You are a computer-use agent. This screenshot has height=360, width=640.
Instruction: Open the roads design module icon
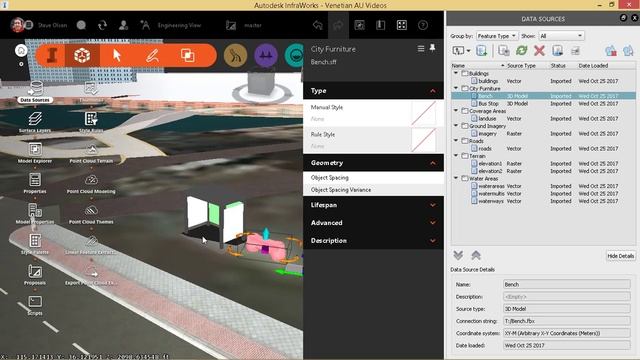(x=236, y=55)
